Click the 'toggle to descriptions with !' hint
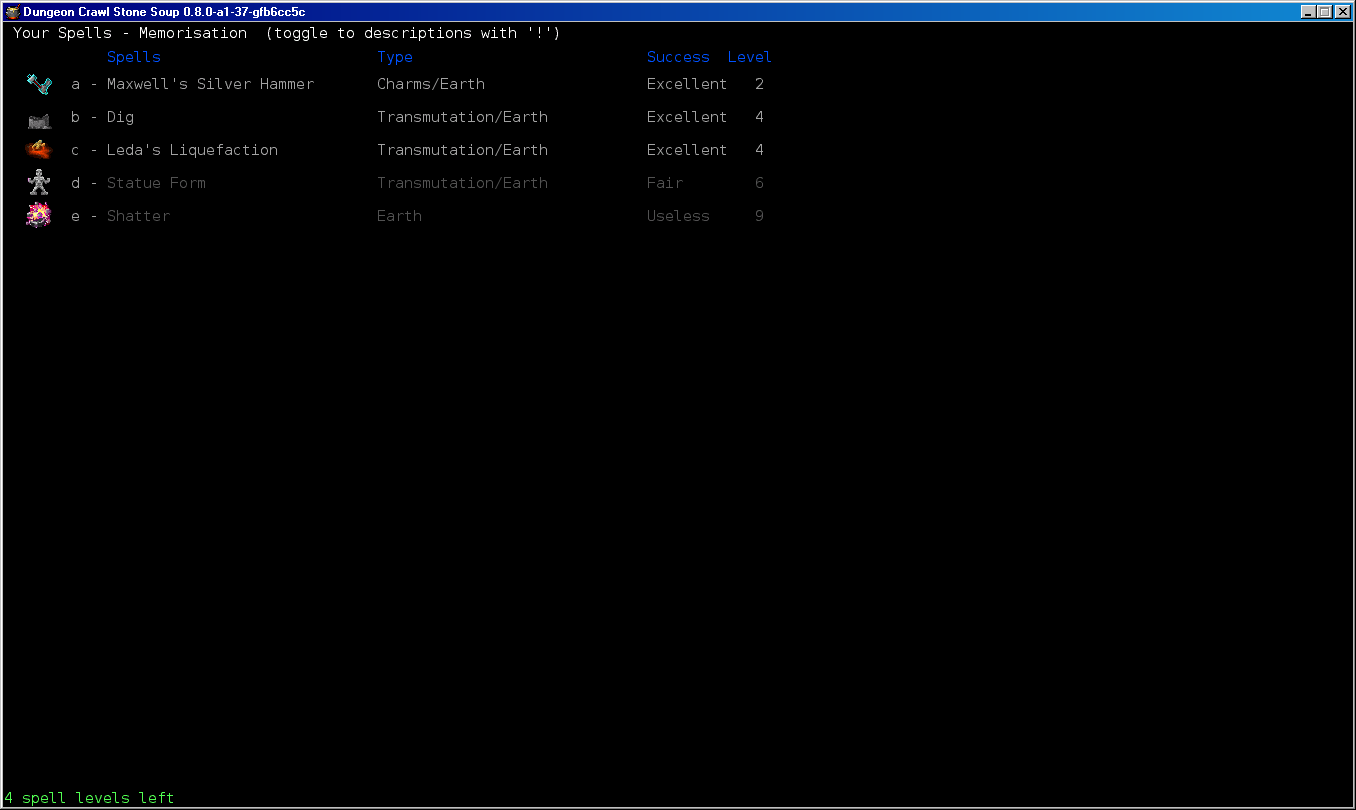 coord(413,33)
